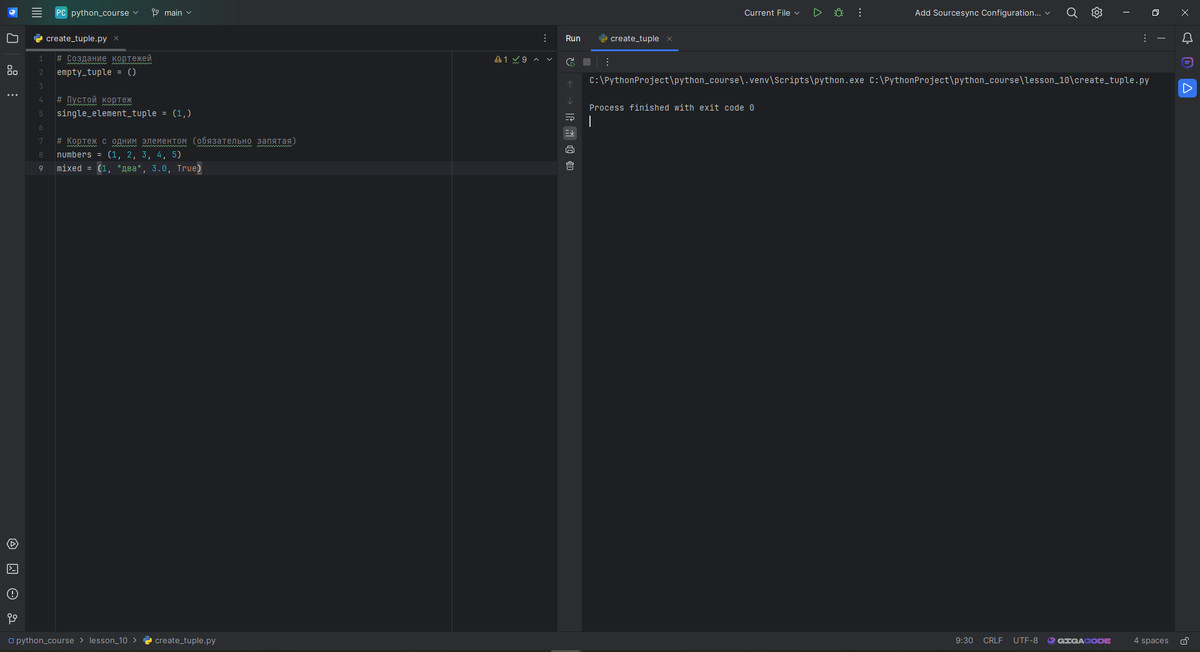This screenshot has height=652, width=1200.
Task: Open Terminal tool window
Action: click(x=12, y=569)
